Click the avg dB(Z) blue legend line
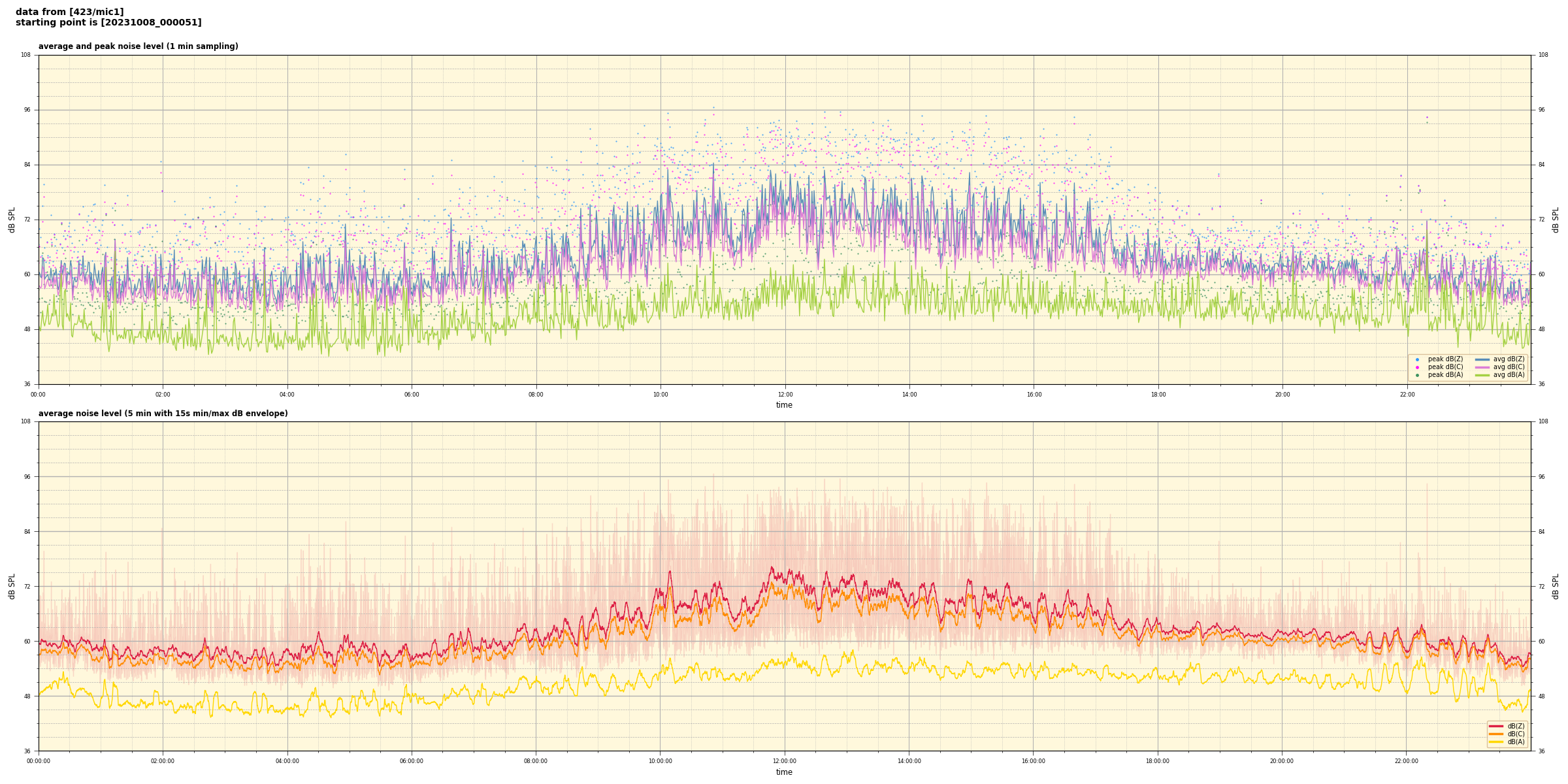The width and height of the screenshot is (1568, 784). (x=1482, y=359)
